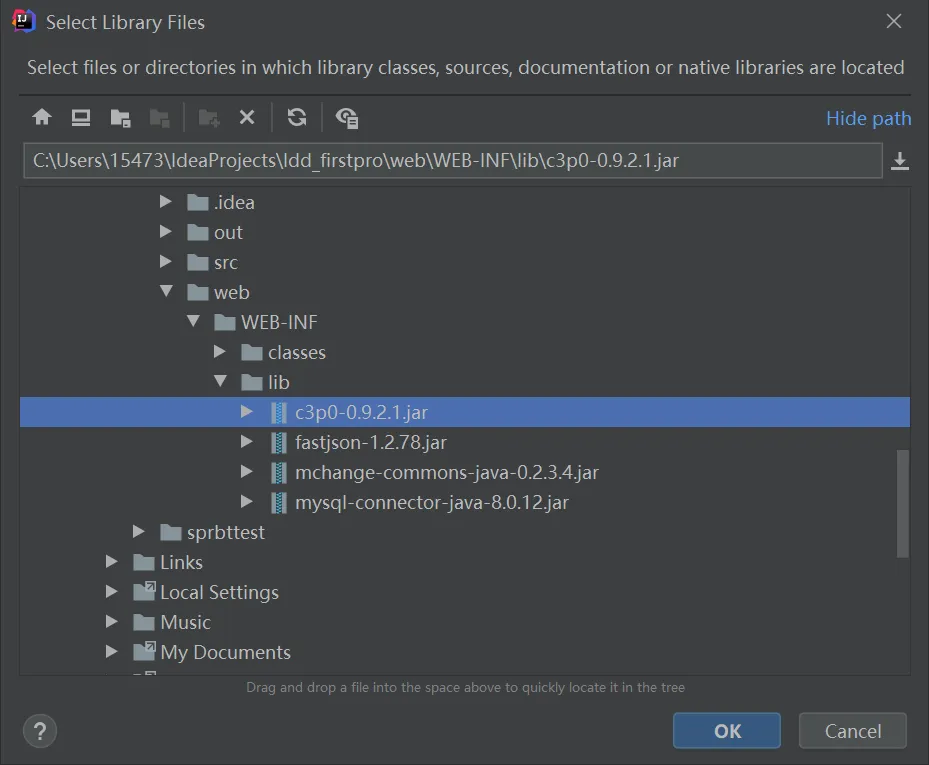Viewport: 929px width, 765px height.
Task: Go to Project directory icon
Action: coord(120,118)
